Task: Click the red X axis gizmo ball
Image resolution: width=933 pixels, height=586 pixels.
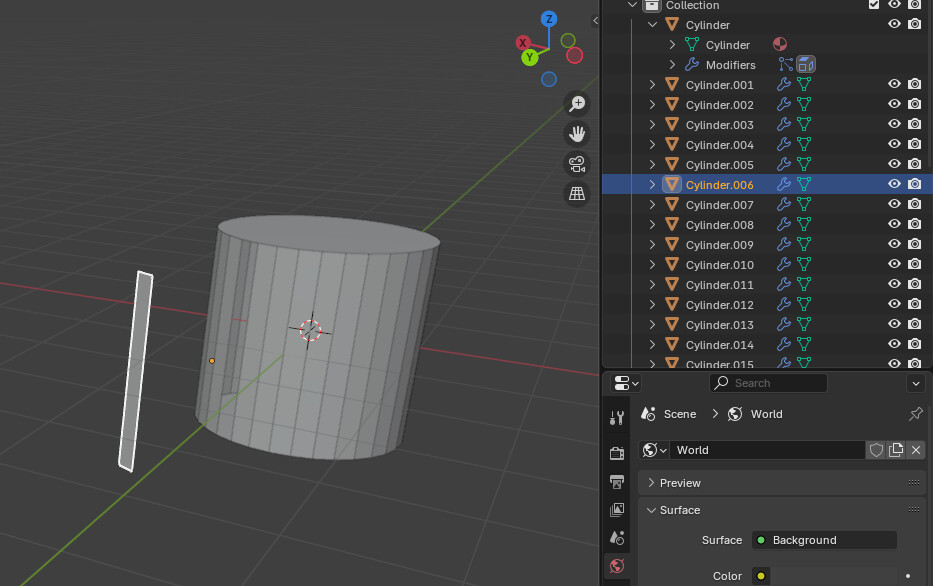Action: tap(522, 43)
